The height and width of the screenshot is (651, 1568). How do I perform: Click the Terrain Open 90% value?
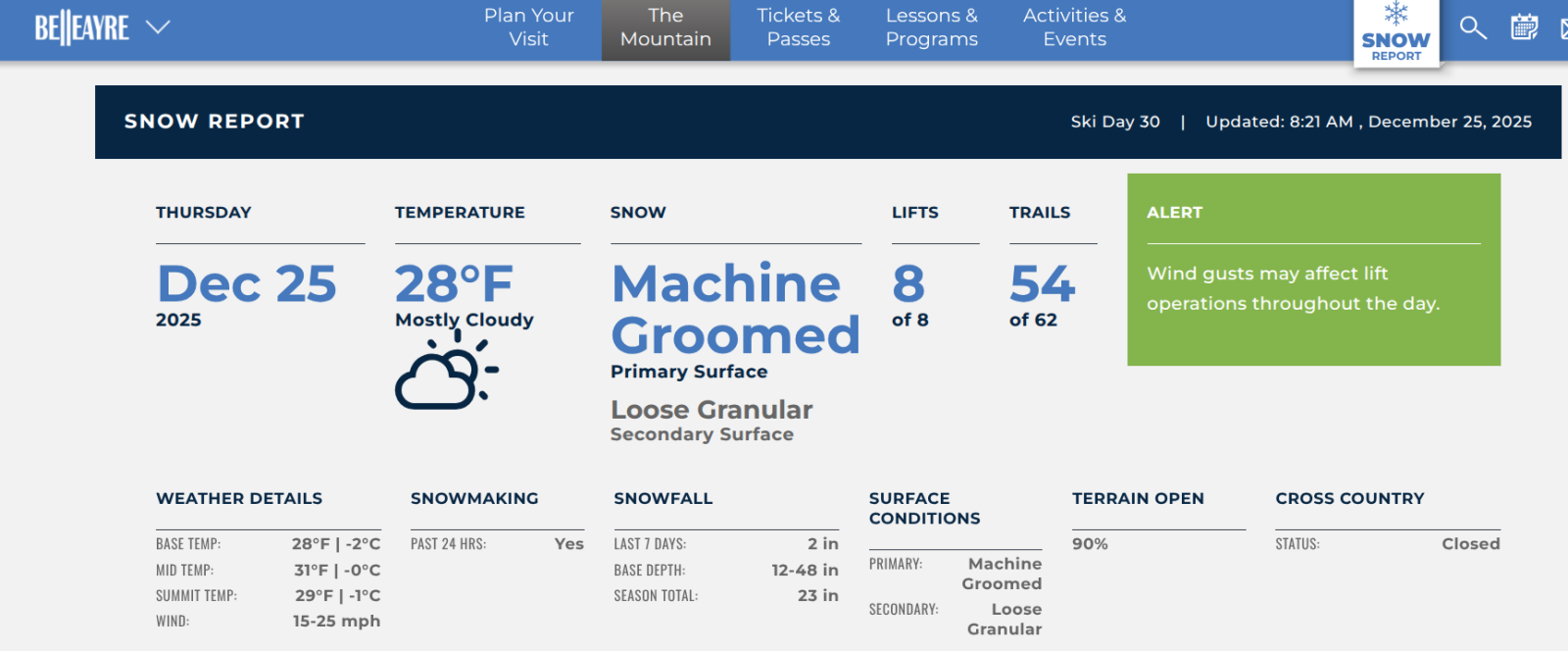click(x=1090, y=544)
